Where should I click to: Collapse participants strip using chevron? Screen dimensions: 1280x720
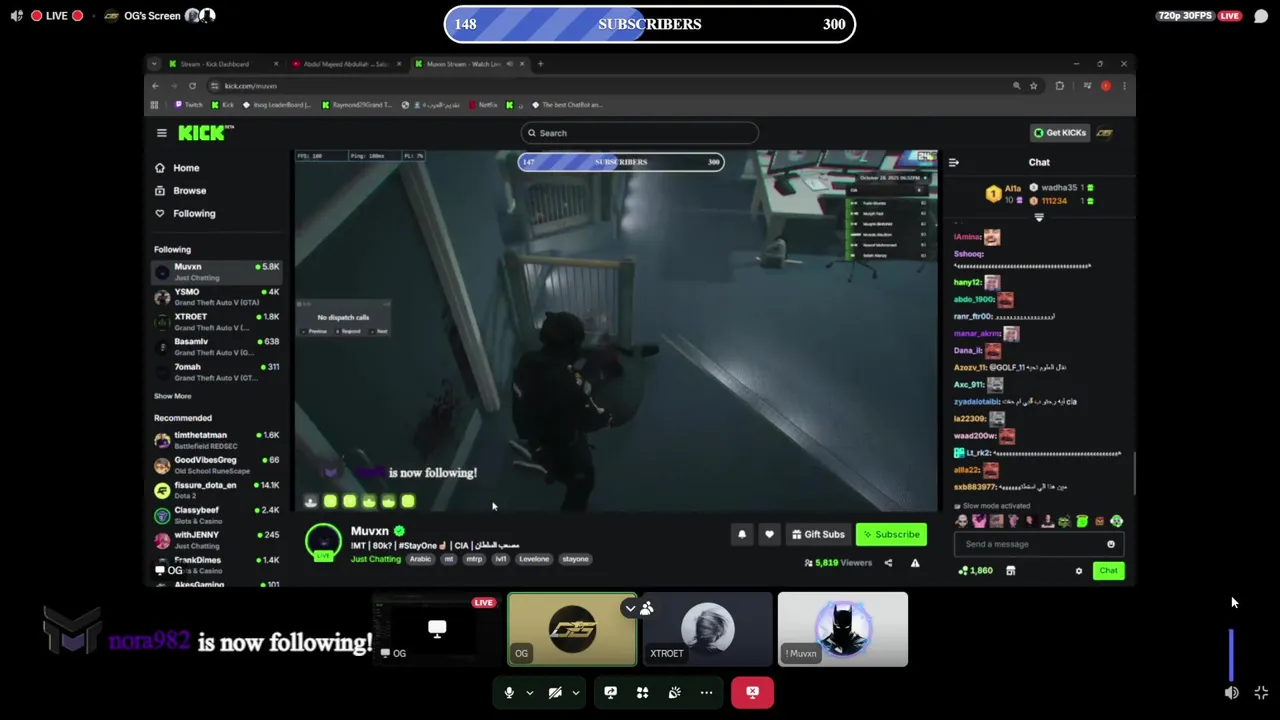(x=630, y=608)
